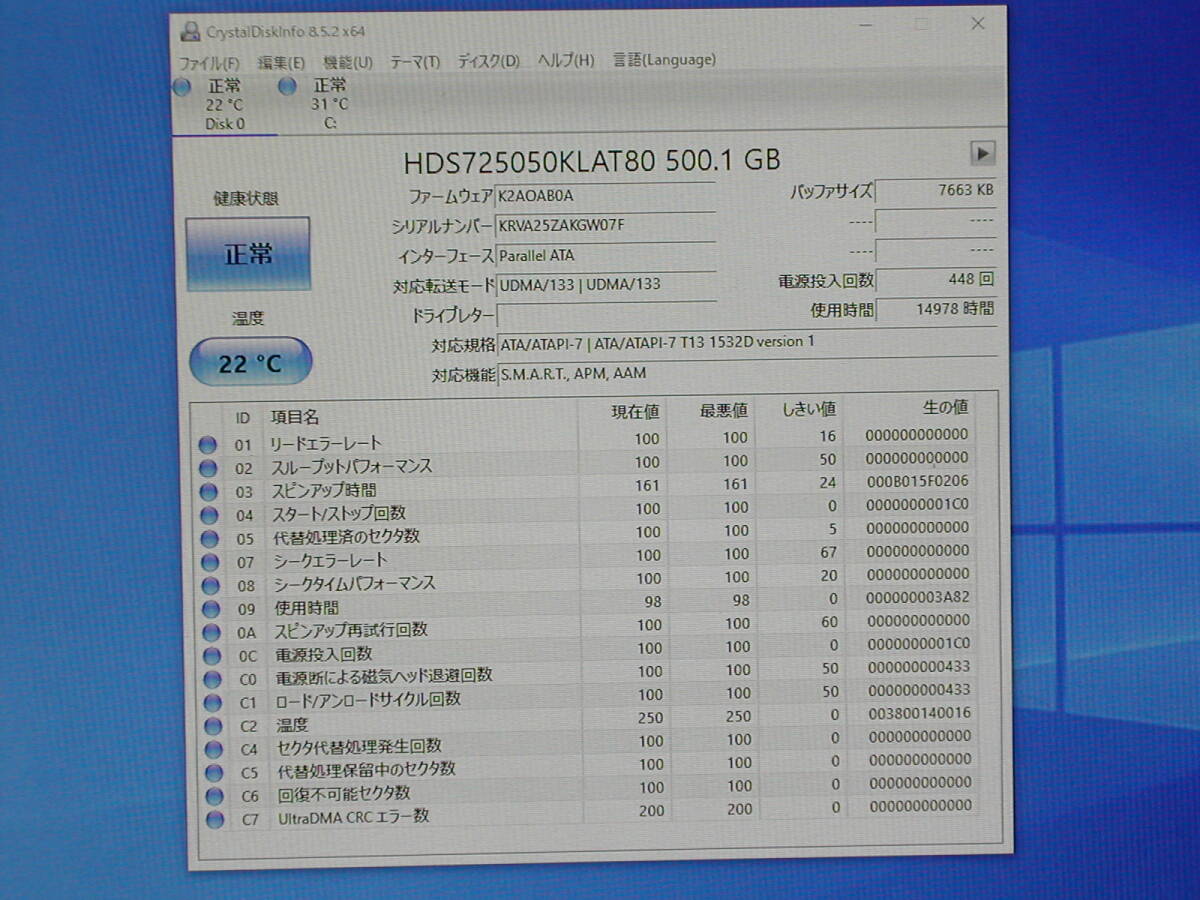The image size is (1200, 900).
Task: Click the スピンアップ時間 row label
Action: (x=324, y=491)
